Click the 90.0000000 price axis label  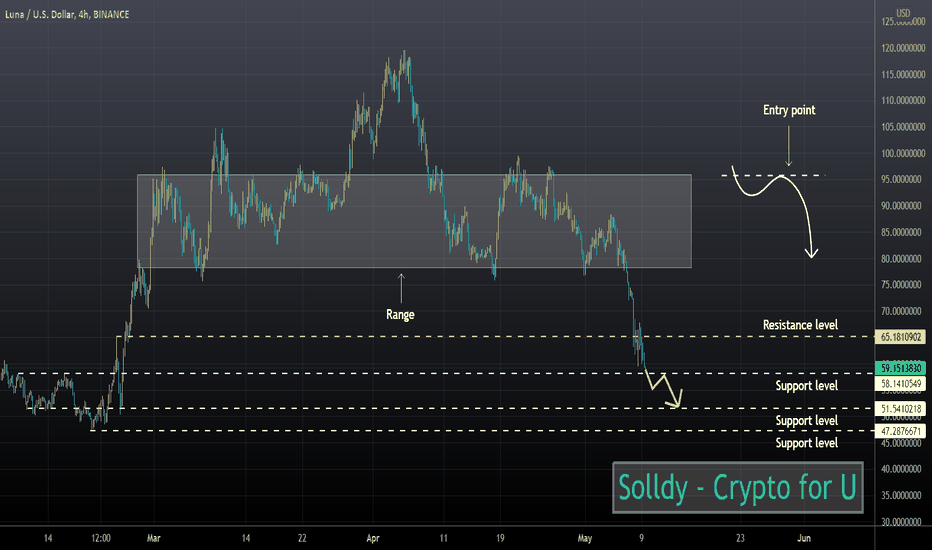click(903, 206)
